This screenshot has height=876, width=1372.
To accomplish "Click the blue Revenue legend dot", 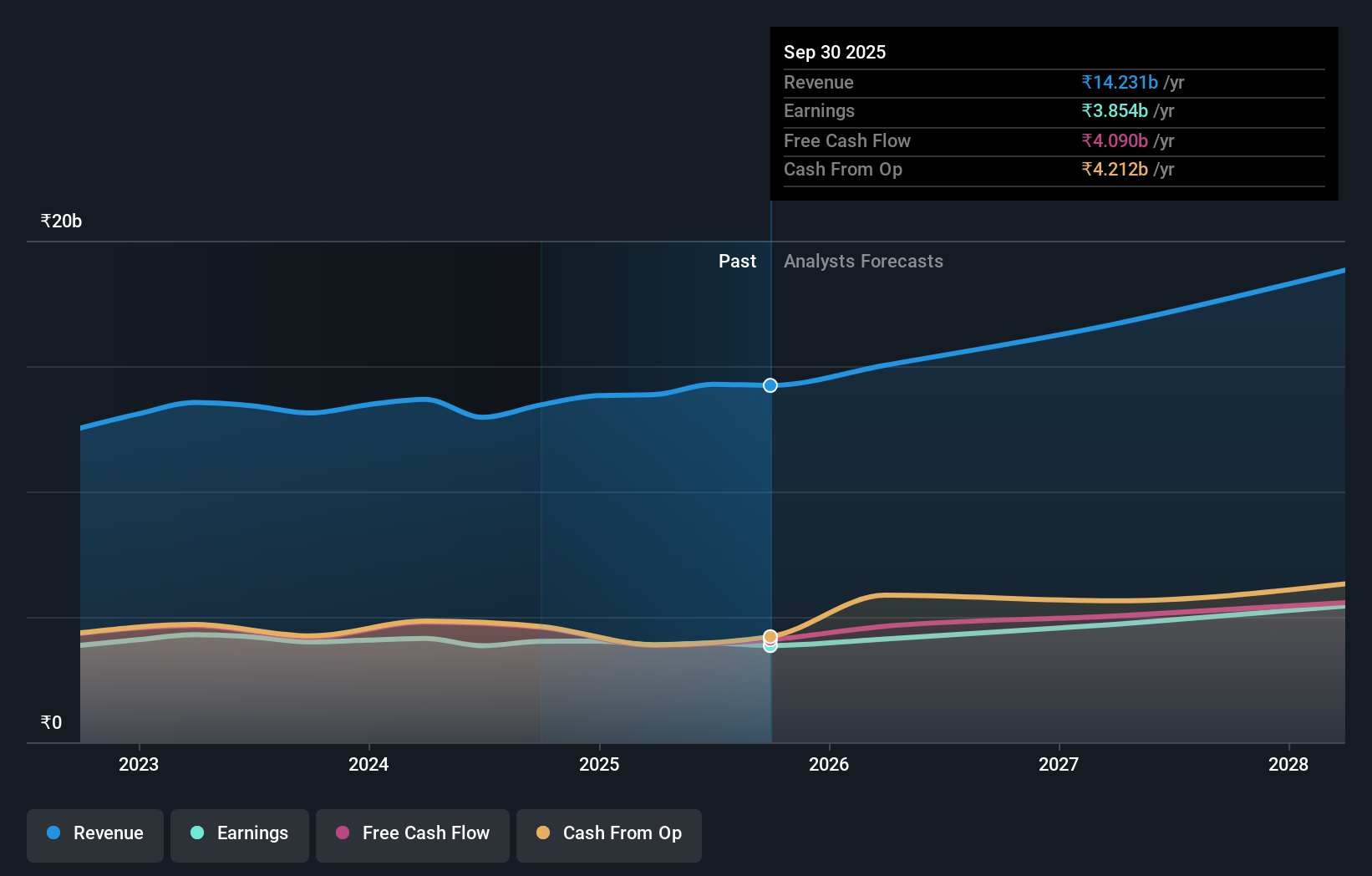I will pyautogui.click(x=55, y=833).
